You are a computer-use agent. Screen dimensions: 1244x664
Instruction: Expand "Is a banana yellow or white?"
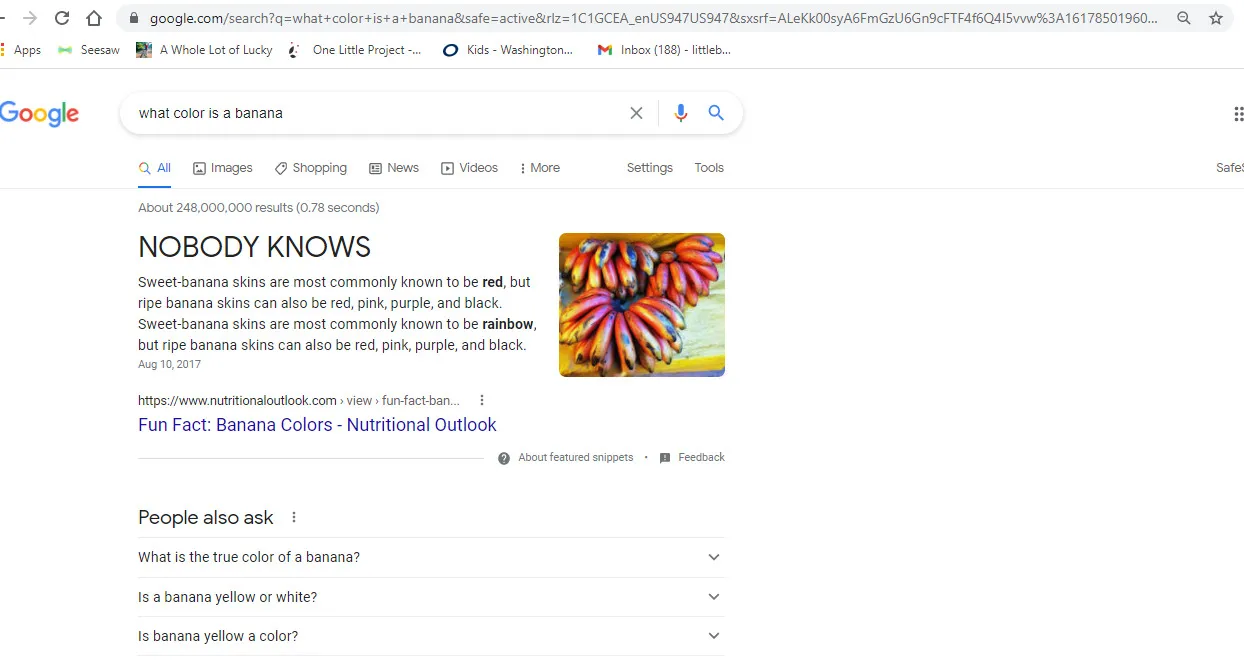431,597
